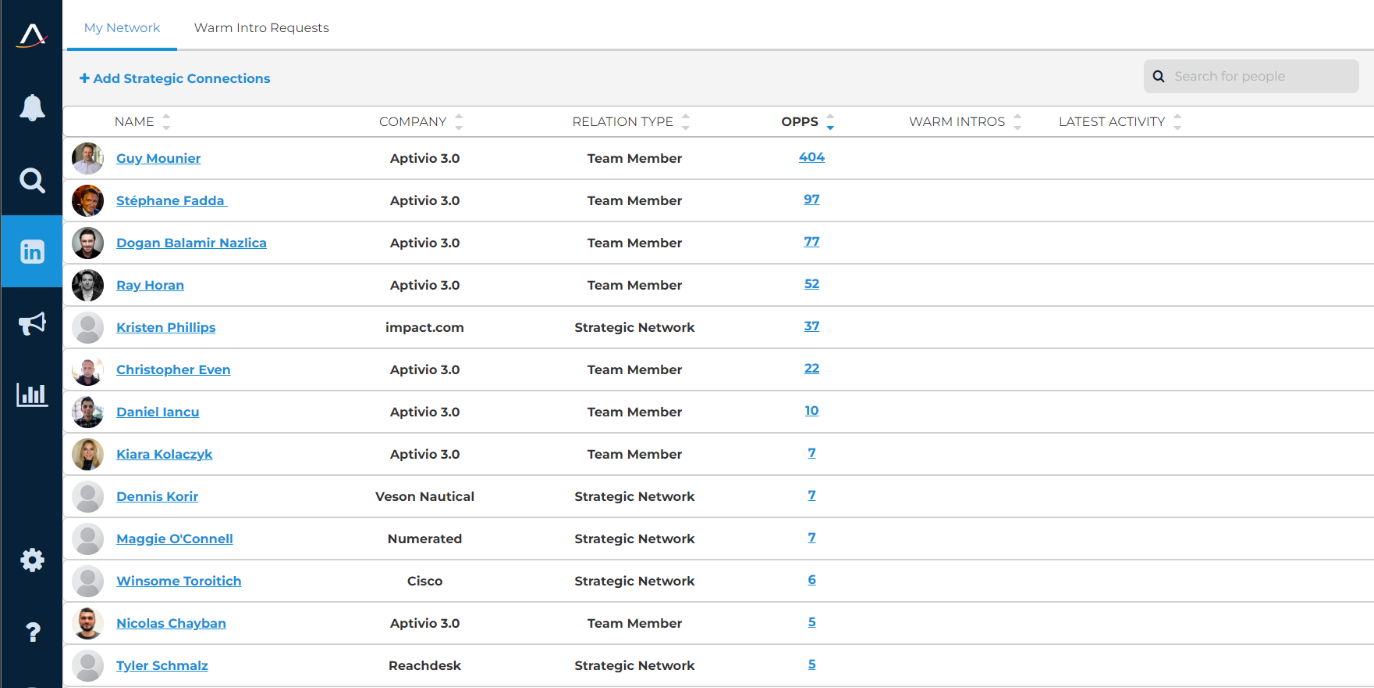The image size is (1374, 688).
Task: Open Stéphane Fadda's profile link
Action: pos(172,201)
